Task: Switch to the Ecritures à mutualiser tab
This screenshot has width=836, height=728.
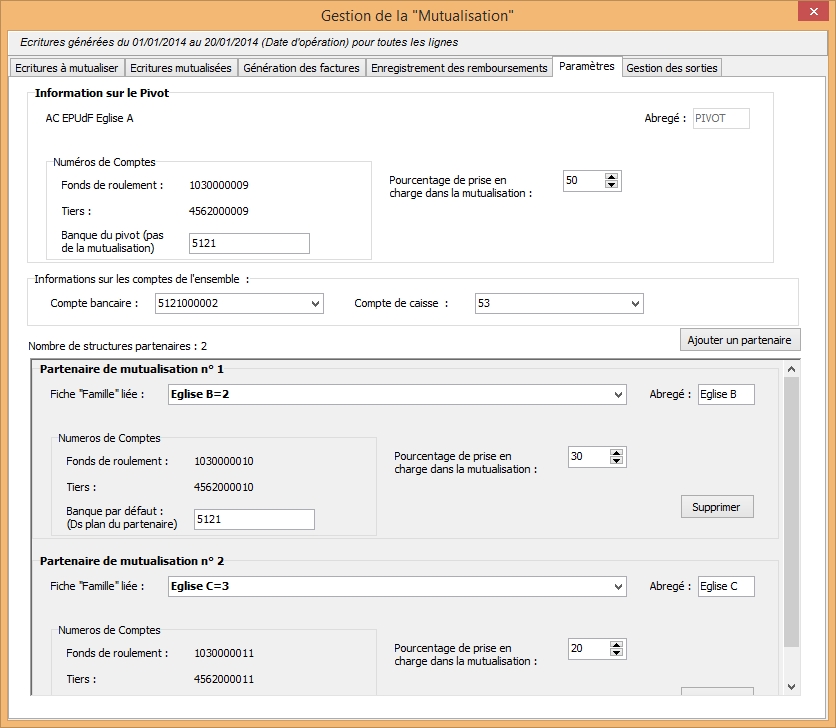Action: (67, 68)
